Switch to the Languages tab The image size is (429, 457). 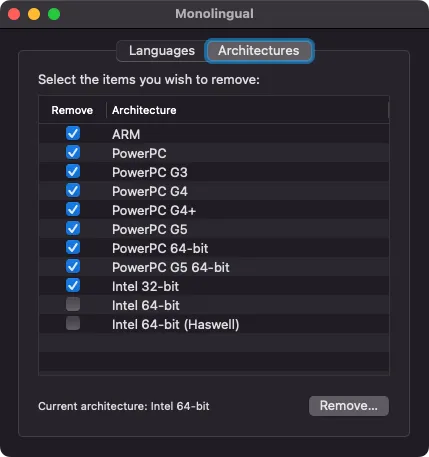[x=162, y=51]
